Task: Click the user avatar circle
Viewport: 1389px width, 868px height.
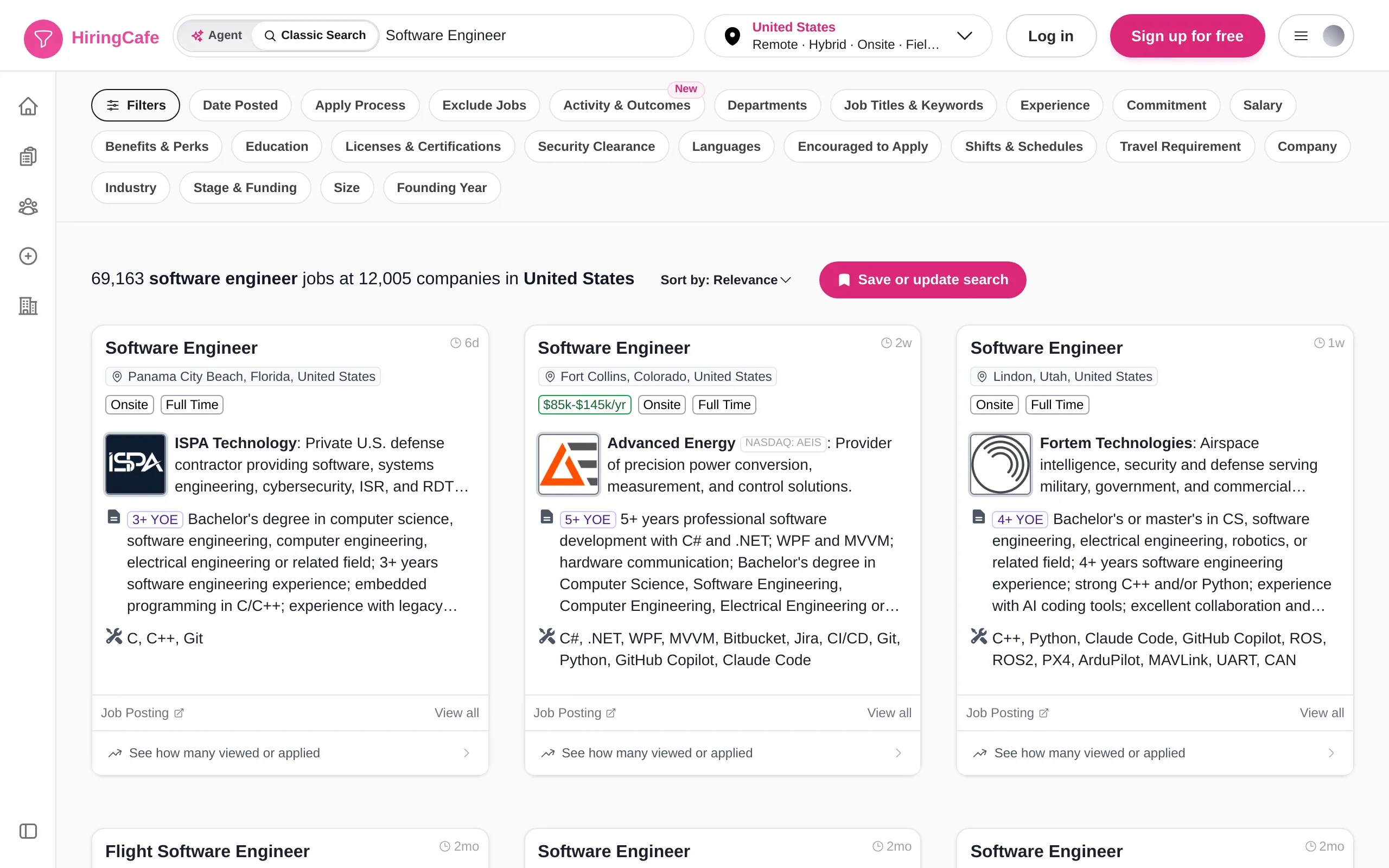Action: pos(1333,36)
